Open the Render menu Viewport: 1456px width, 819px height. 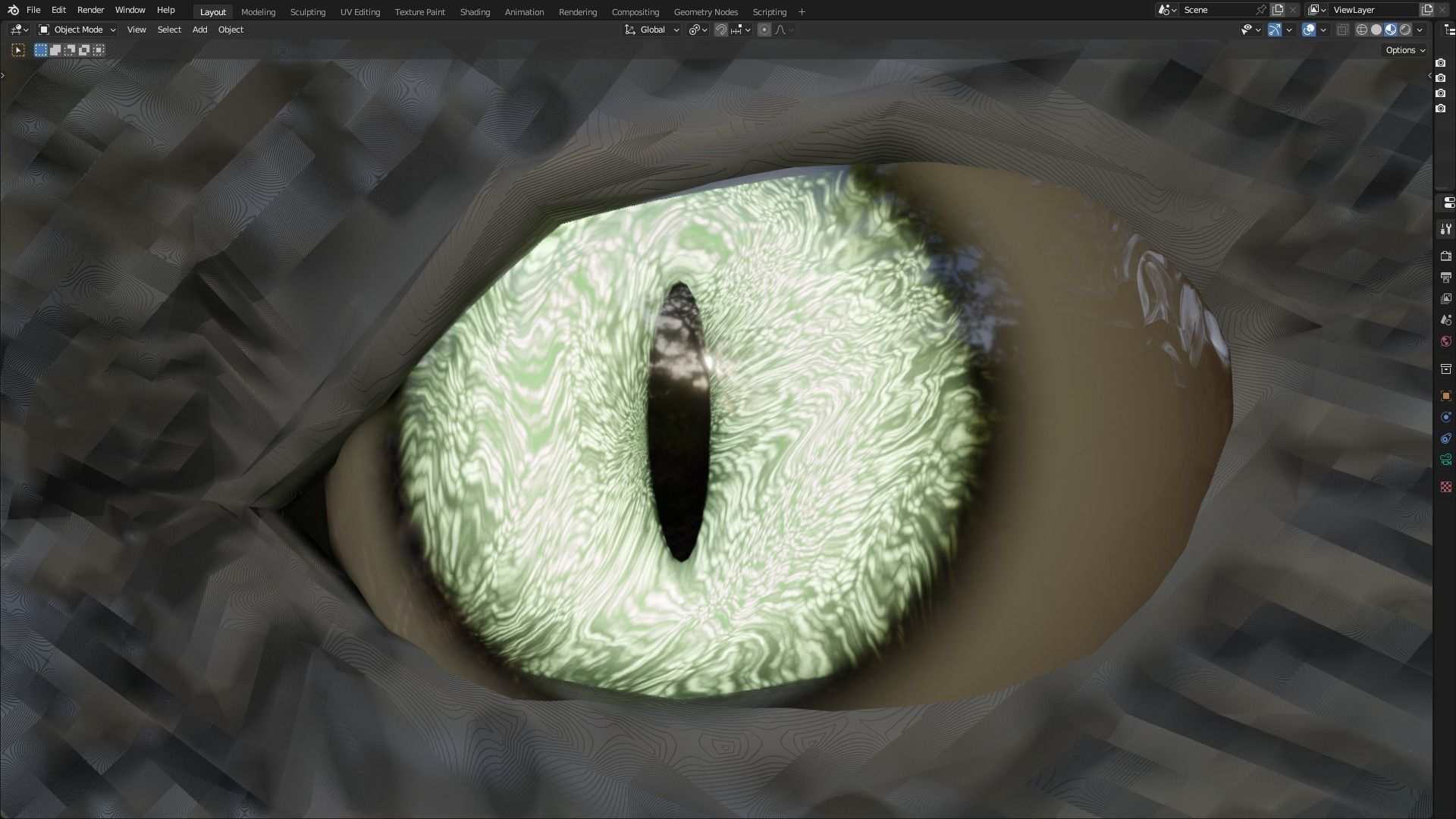tap(90, 10)
